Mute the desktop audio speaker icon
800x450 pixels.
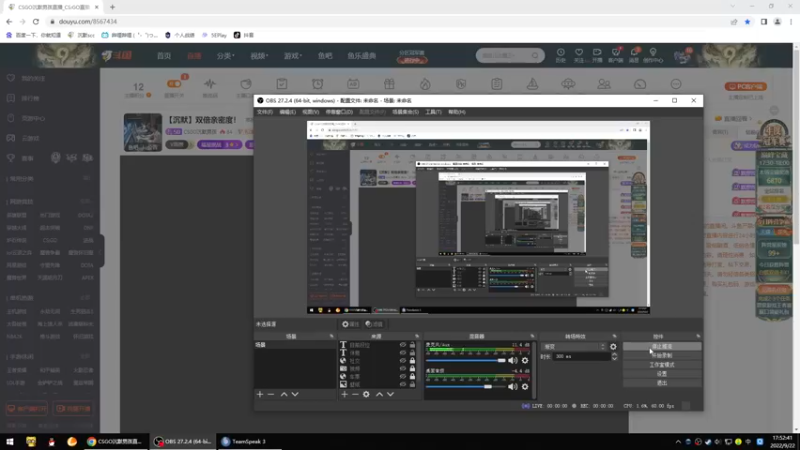point(513,387)
